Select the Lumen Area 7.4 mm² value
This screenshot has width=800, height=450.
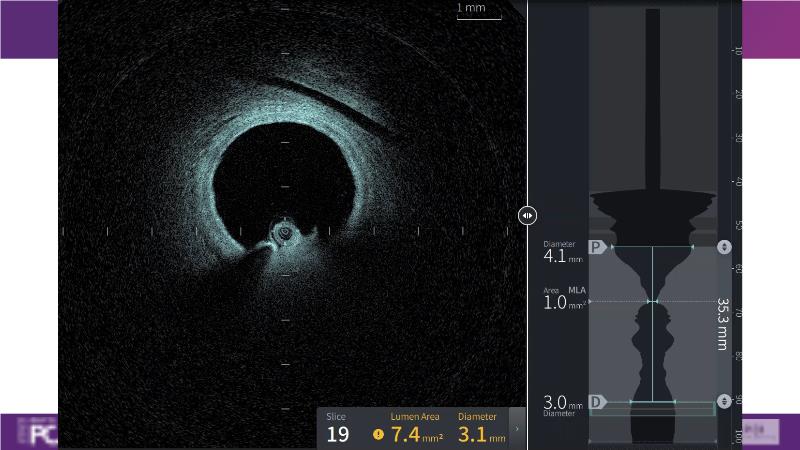pos(416,434)
